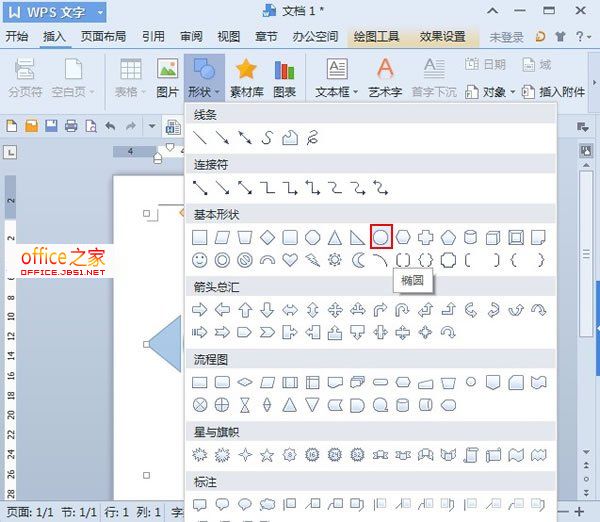Pick the cloud callout shape

point(267,505)
